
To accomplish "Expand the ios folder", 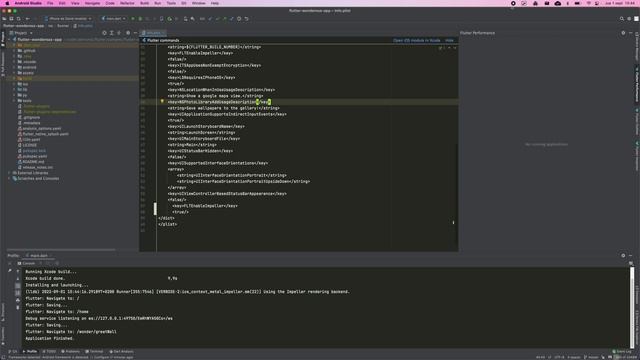I will [14, 84].
